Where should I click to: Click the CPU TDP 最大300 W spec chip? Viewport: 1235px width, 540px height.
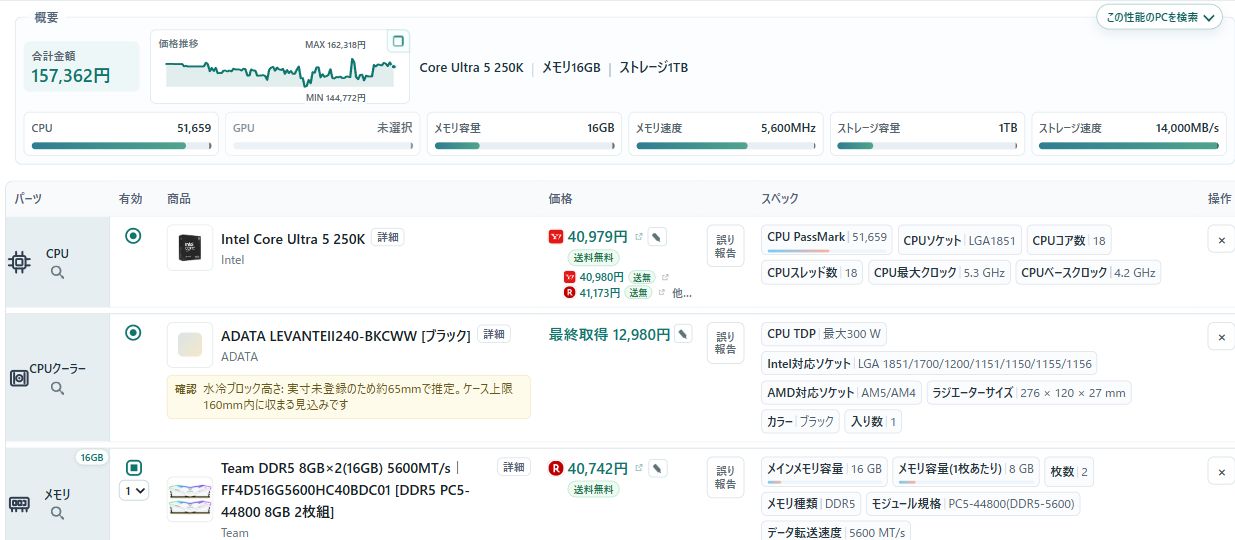[x=824, y=334]
